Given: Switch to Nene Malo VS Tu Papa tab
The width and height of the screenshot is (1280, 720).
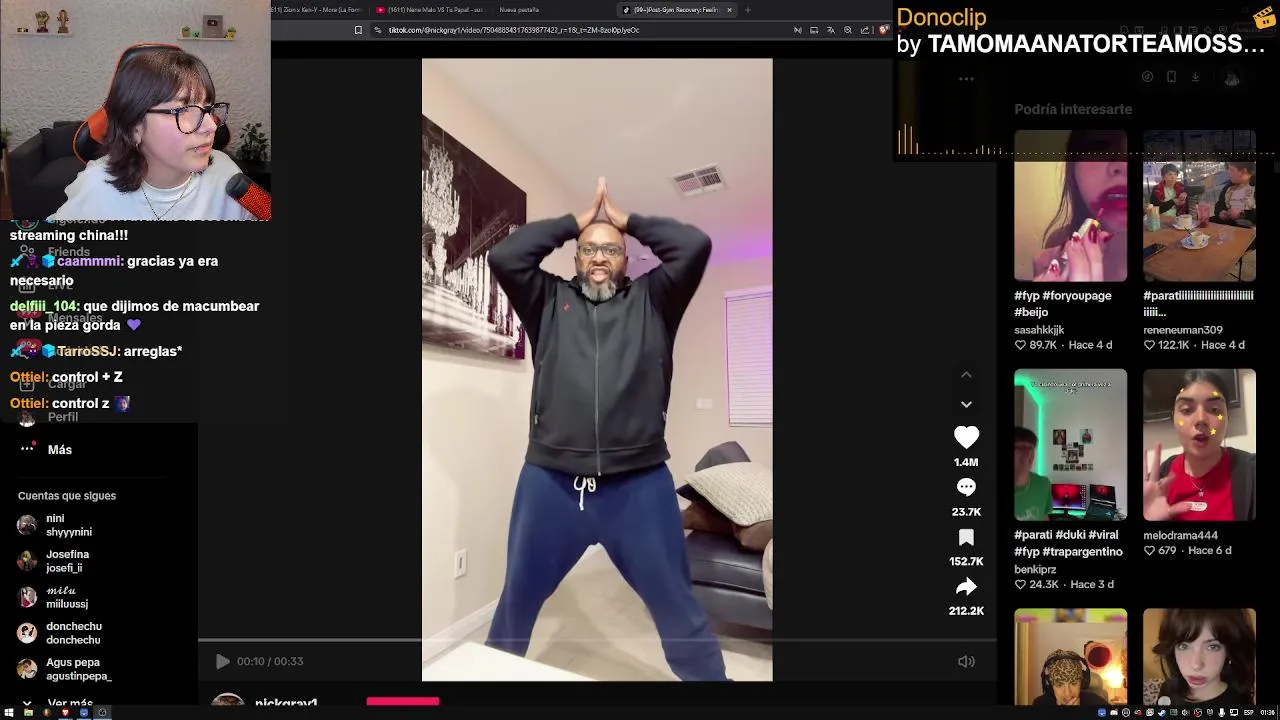Looking at the screenshot, I should point(430,10).
